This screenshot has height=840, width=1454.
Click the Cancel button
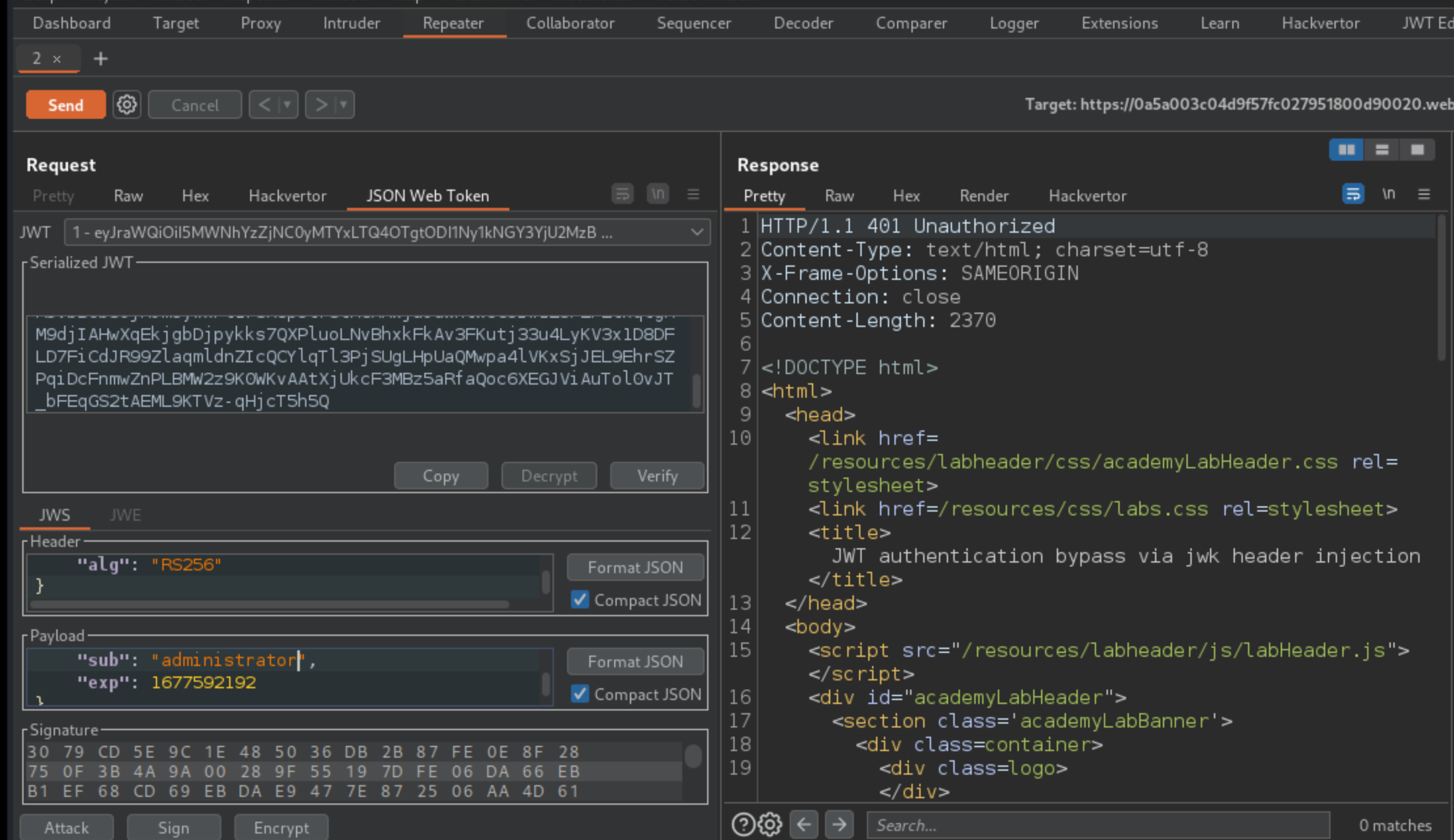(x=195, y=105)
